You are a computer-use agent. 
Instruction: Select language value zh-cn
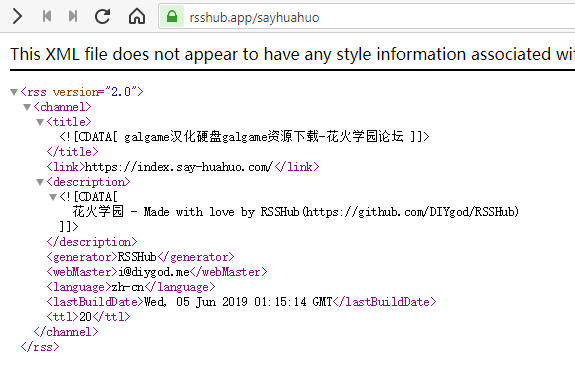pyautogui.click(x=128, y=287)
